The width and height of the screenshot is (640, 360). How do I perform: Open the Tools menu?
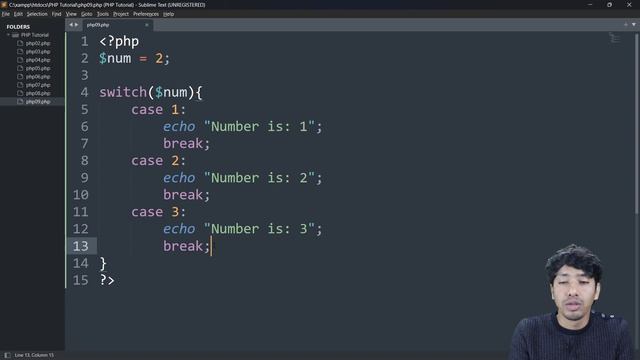point(103,14)
